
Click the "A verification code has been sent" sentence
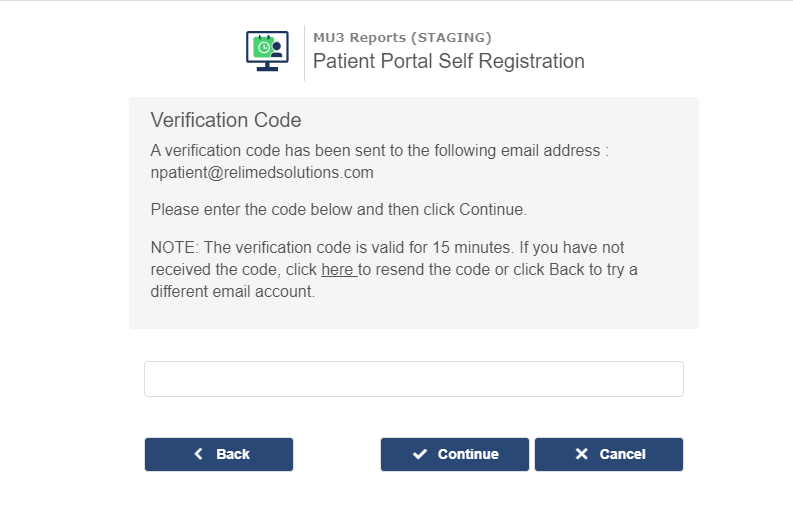pos(380,150)
